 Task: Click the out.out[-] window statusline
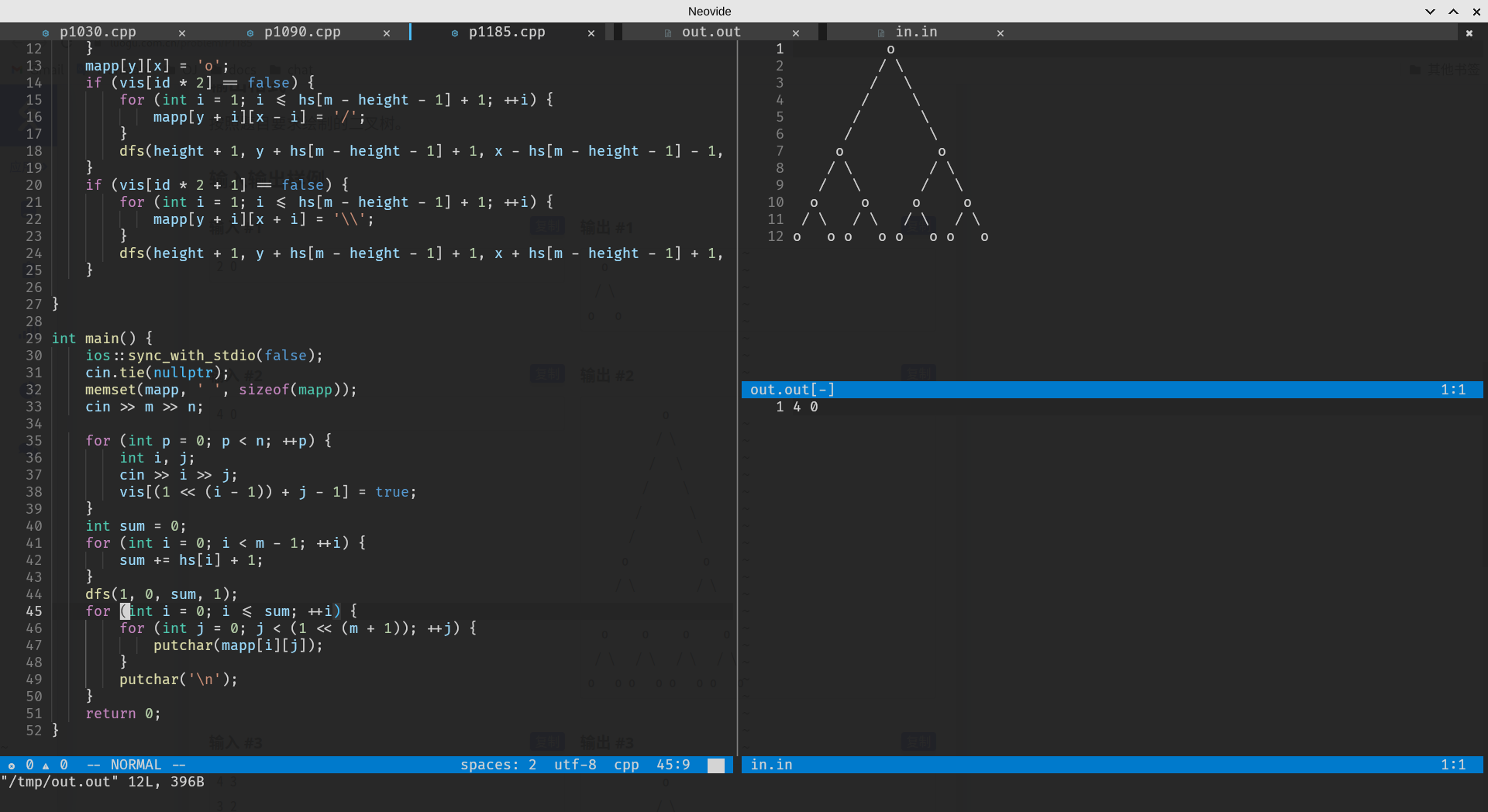[1112, 390]
